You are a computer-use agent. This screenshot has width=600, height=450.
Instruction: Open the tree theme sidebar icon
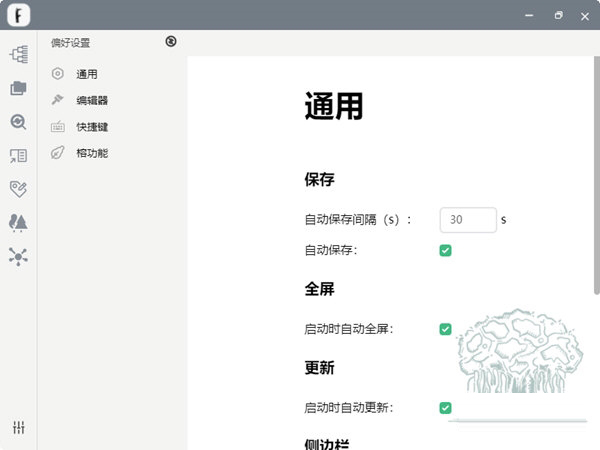18,222
